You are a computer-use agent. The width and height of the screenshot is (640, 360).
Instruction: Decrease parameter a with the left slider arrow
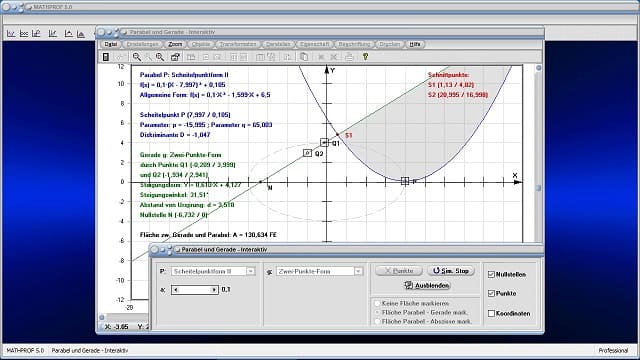[x=176, y=290]
